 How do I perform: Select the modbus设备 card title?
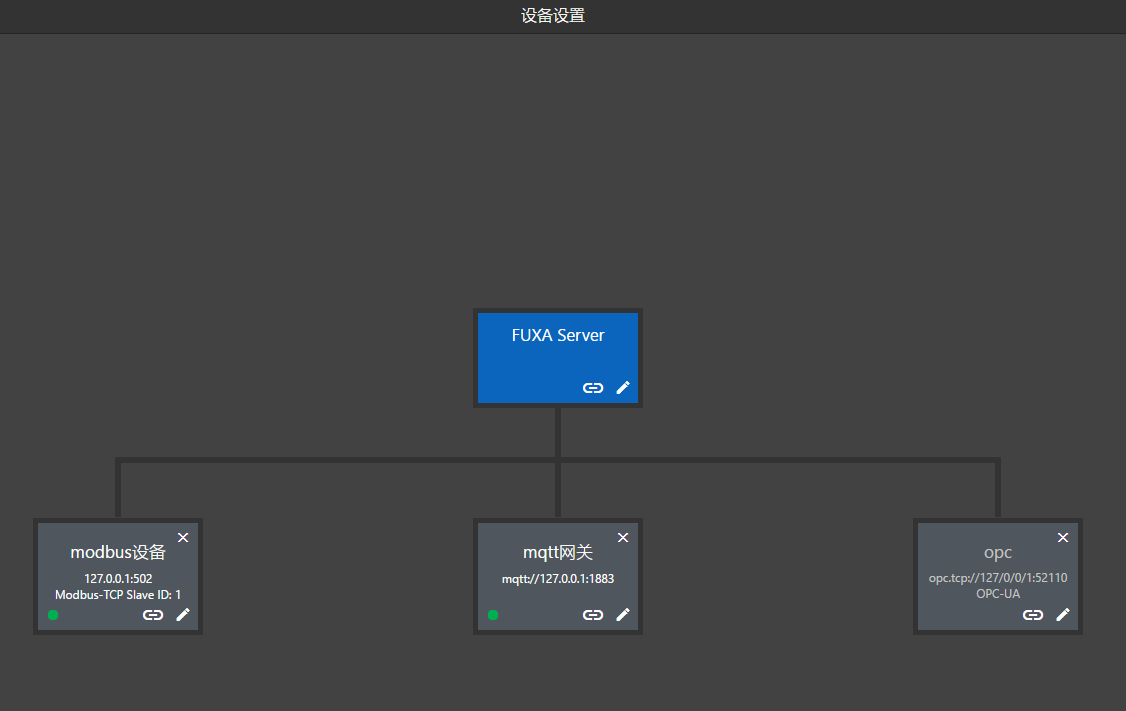[118, 552]
